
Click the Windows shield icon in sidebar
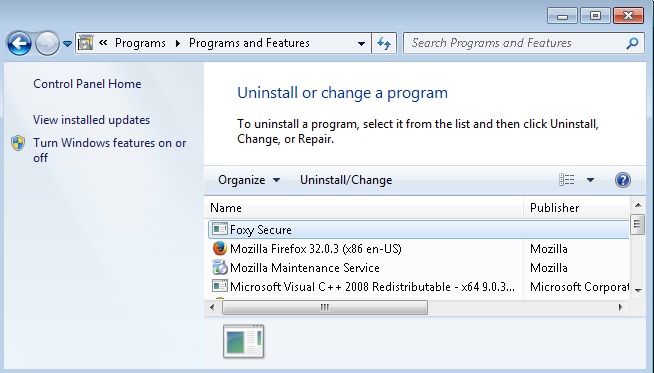click(x=18, y=143)
